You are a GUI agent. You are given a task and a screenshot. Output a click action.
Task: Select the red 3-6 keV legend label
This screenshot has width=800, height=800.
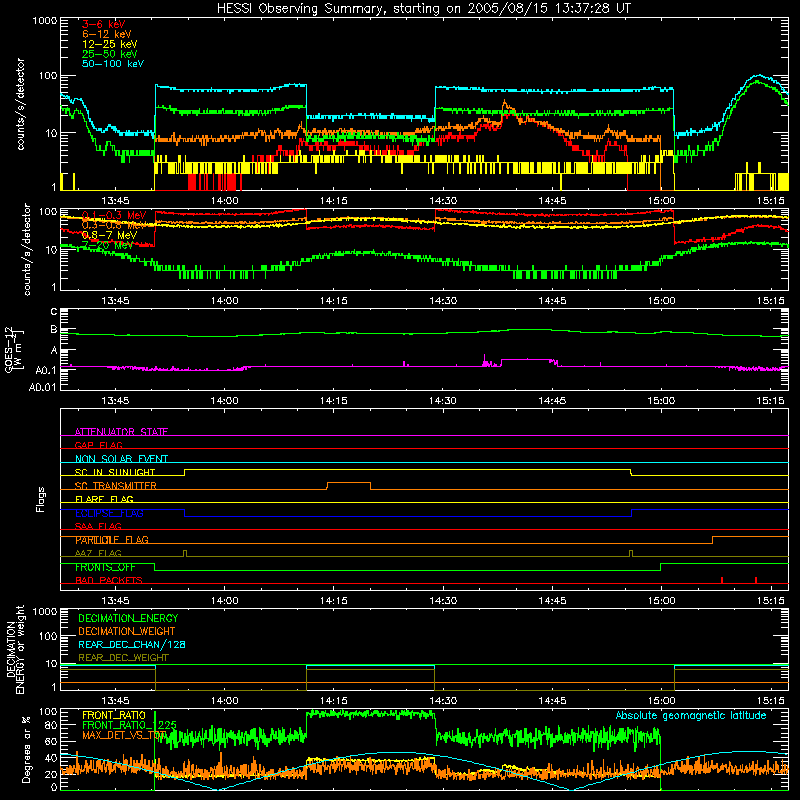click(104, 24)
